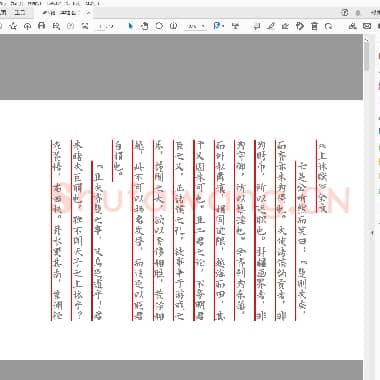The height and width of the screenshot is (380, 380).
Task: Click the star bookmark icon in toolbar
Action: [13, 26]
